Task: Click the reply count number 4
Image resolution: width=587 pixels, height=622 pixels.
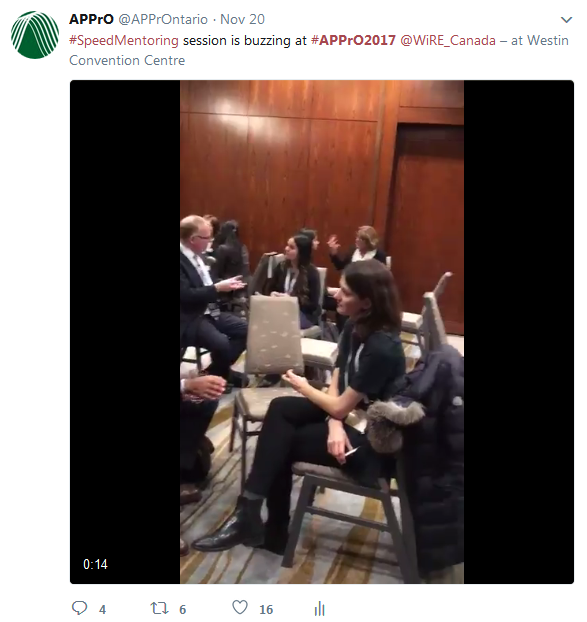Action: [x=102, y=609]
